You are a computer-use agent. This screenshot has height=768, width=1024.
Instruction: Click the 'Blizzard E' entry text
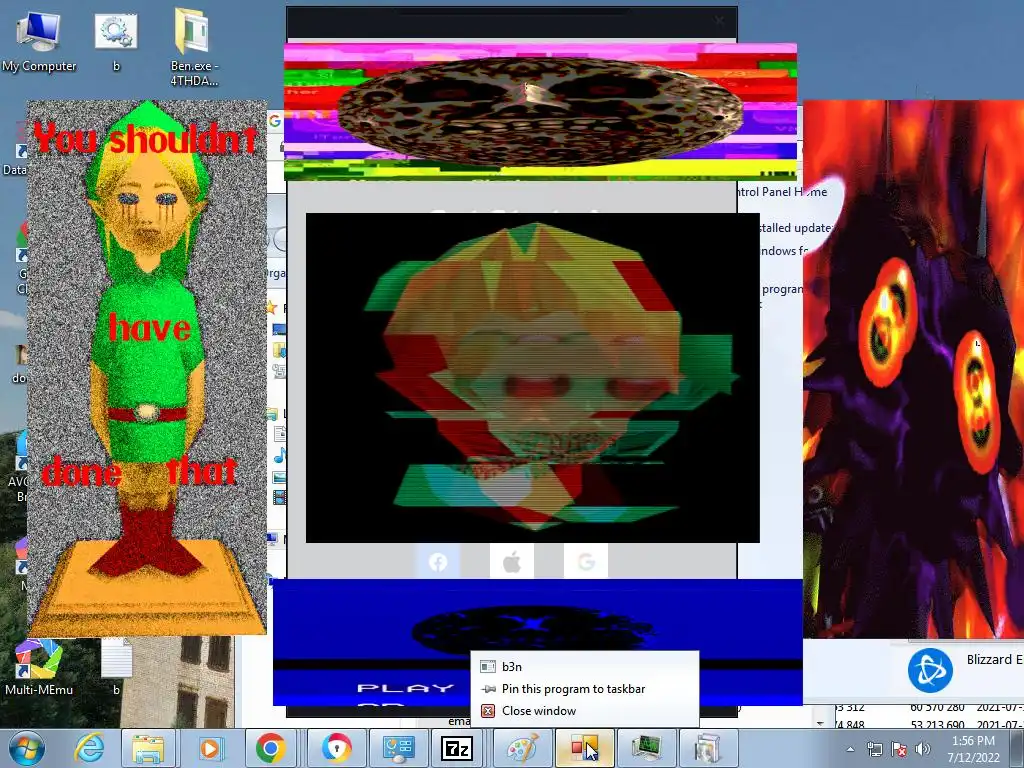tap(994, 659)
